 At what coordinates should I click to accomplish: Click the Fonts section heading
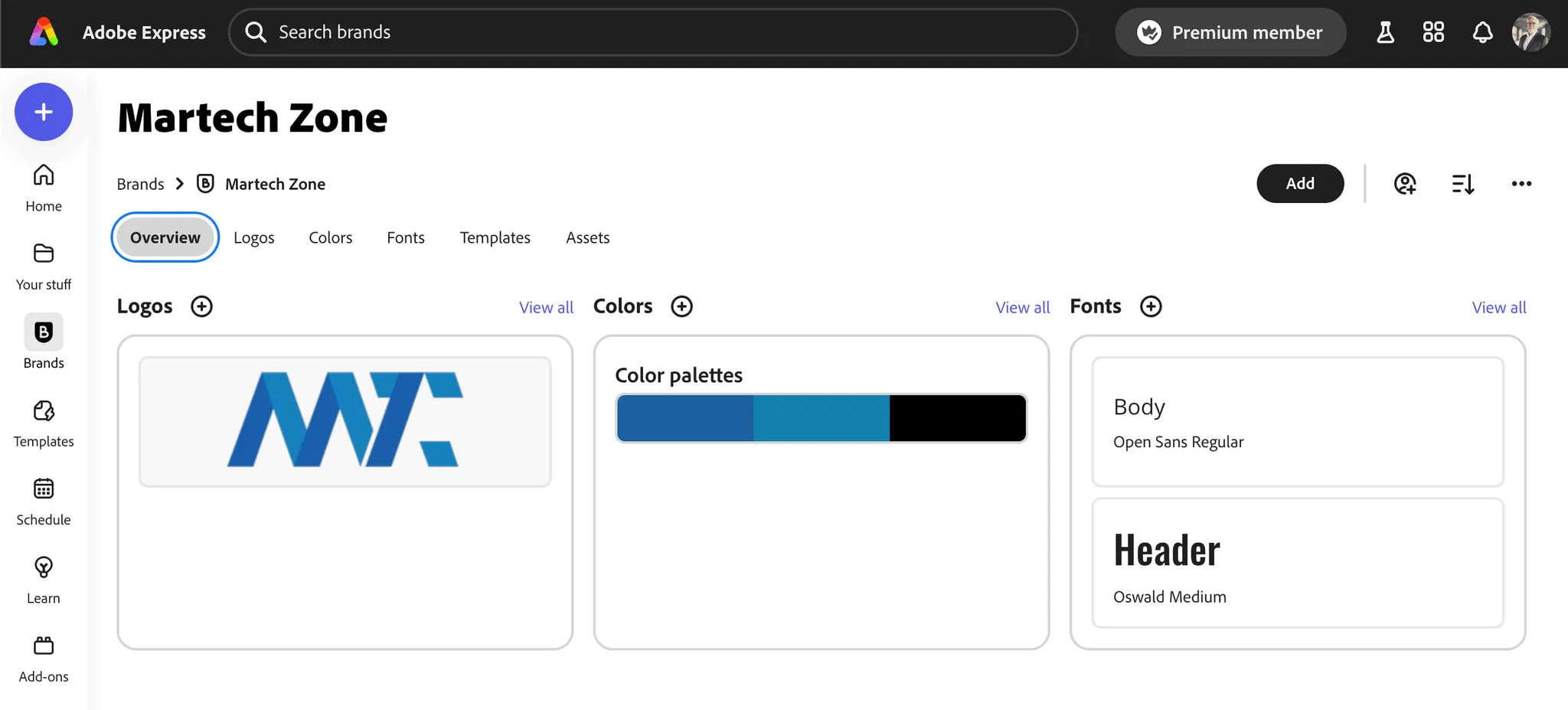pyautogui.click(x=1096, y=306)
